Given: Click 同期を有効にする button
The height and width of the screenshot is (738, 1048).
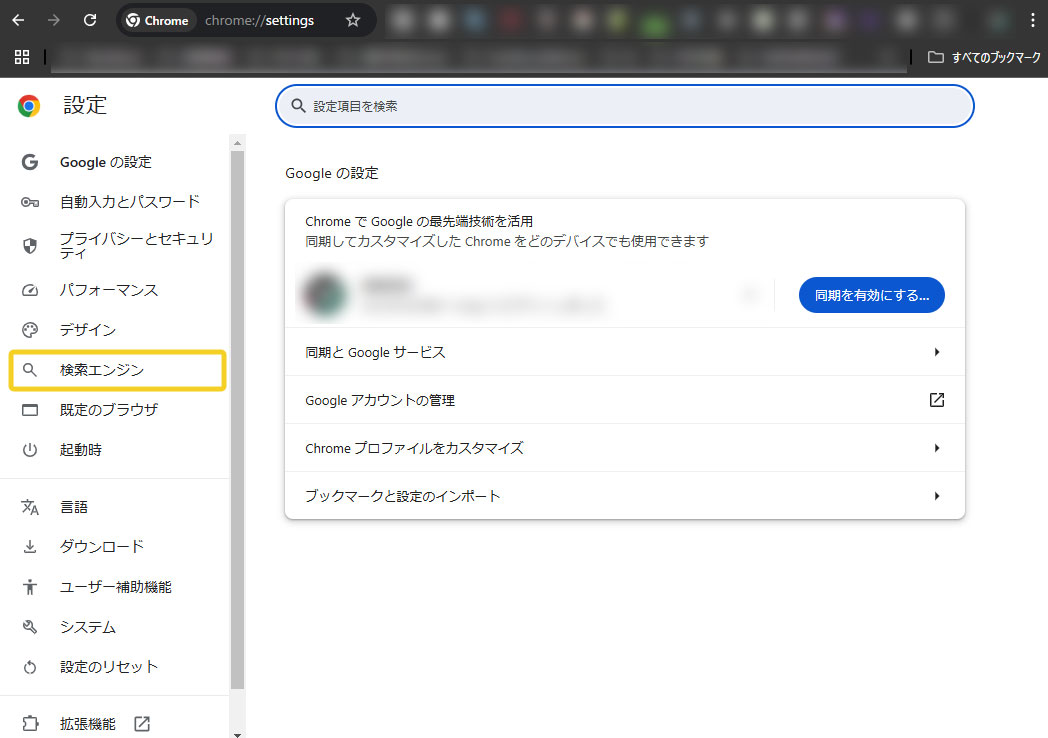Looking at the screenshot, I should (872, 295).
